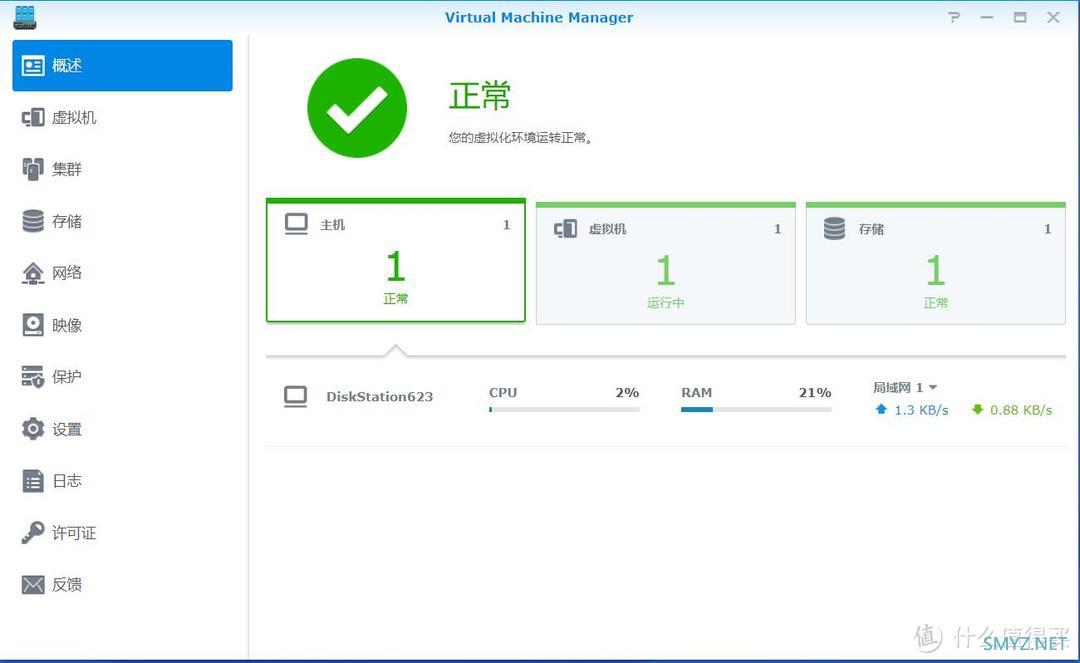Close the Virtual Machine Manager window
1080x663 pixels.
(1053, 17)
